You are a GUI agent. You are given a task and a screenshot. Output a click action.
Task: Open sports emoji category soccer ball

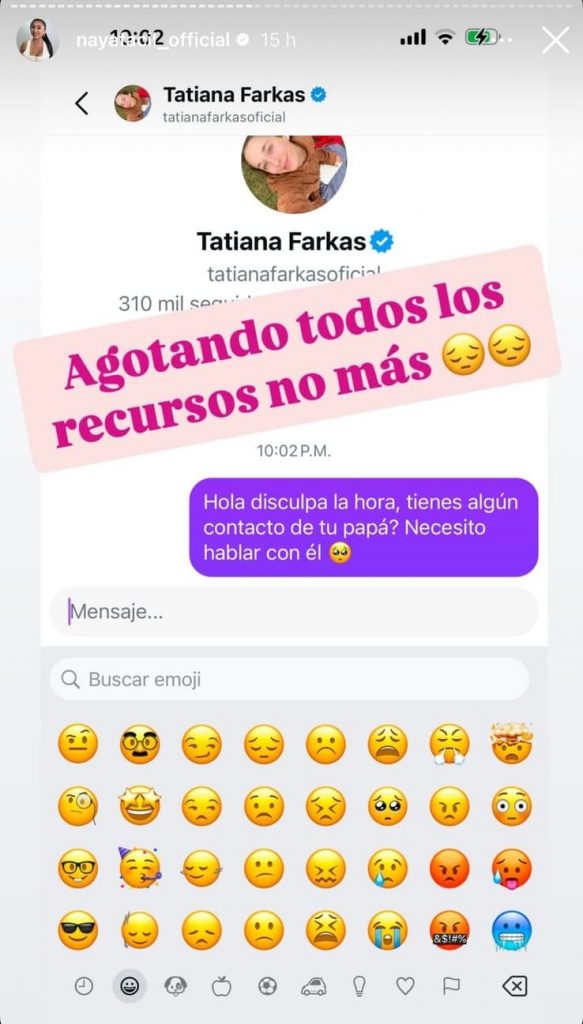point(268,986)
